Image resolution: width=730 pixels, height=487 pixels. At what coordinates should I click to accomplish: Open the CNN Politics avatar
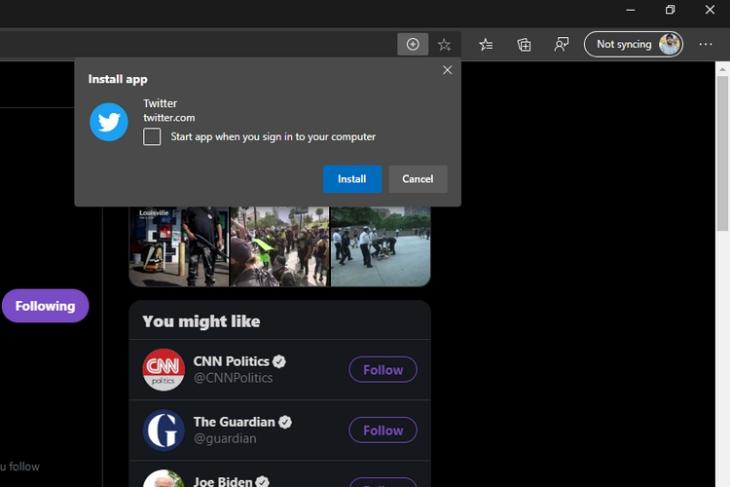click(163, 370)
